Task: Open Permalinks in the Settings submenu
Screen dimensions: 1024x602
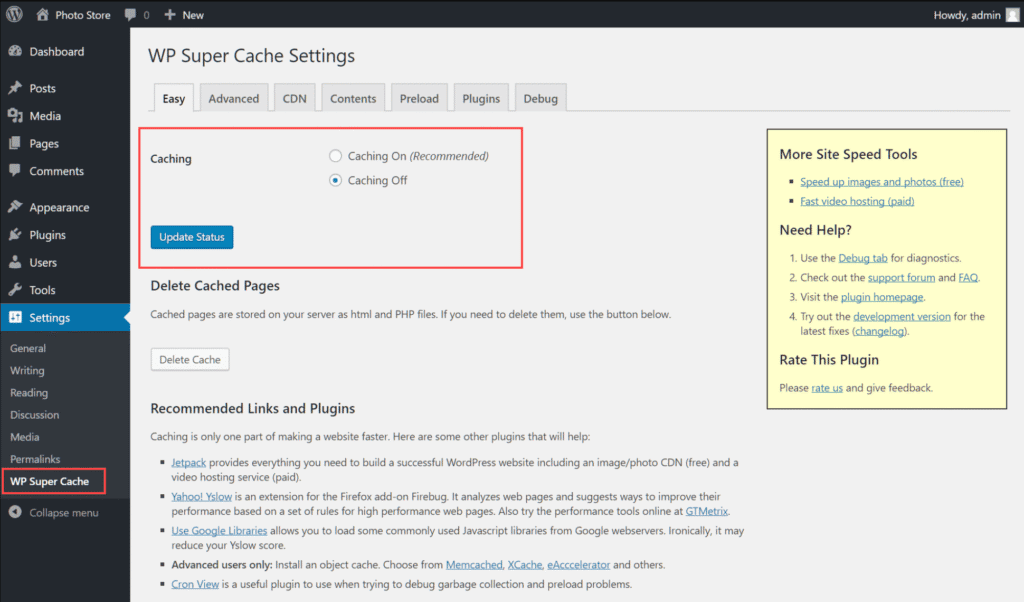Action: click(x=35, y=459)
